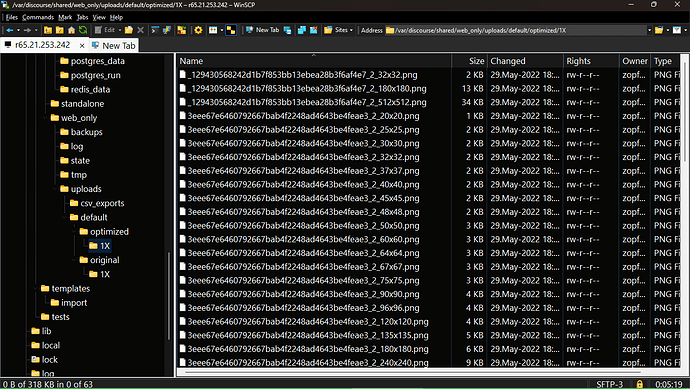Open session in PuTTY

(x=167, y=30)
